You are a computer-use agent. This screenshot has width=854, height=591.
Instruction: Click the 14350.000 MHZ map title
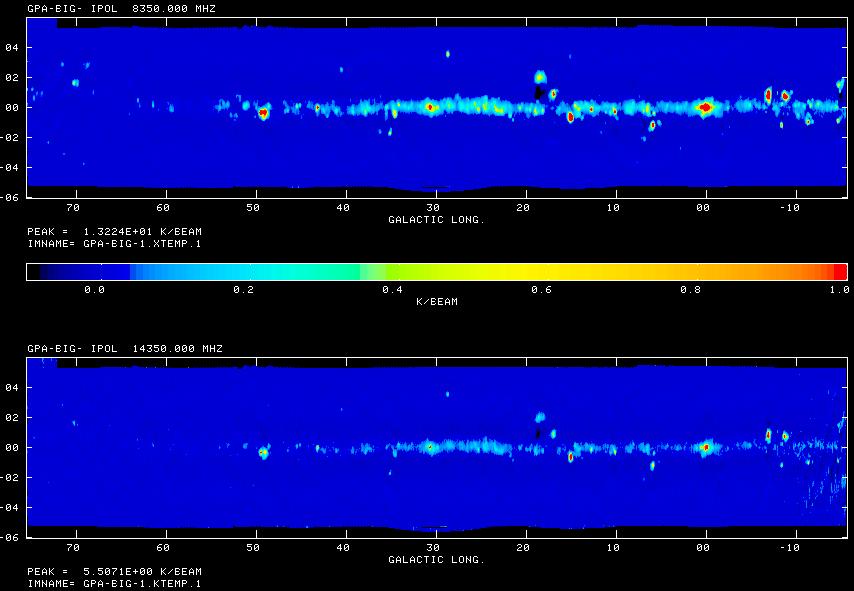coord(125,349)
